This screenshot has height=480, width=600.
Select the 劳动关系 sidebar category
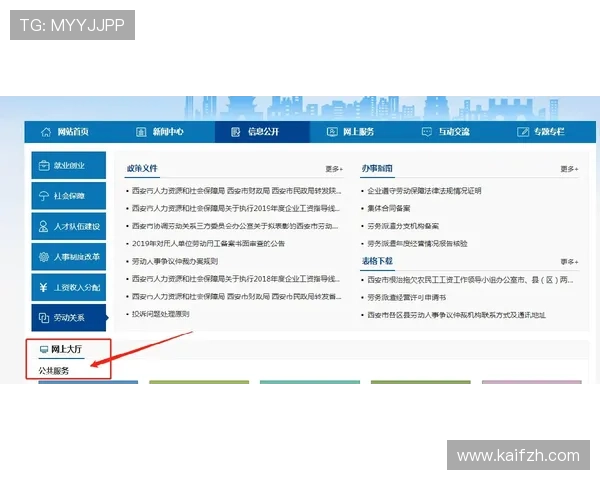(x=69, y=318)
